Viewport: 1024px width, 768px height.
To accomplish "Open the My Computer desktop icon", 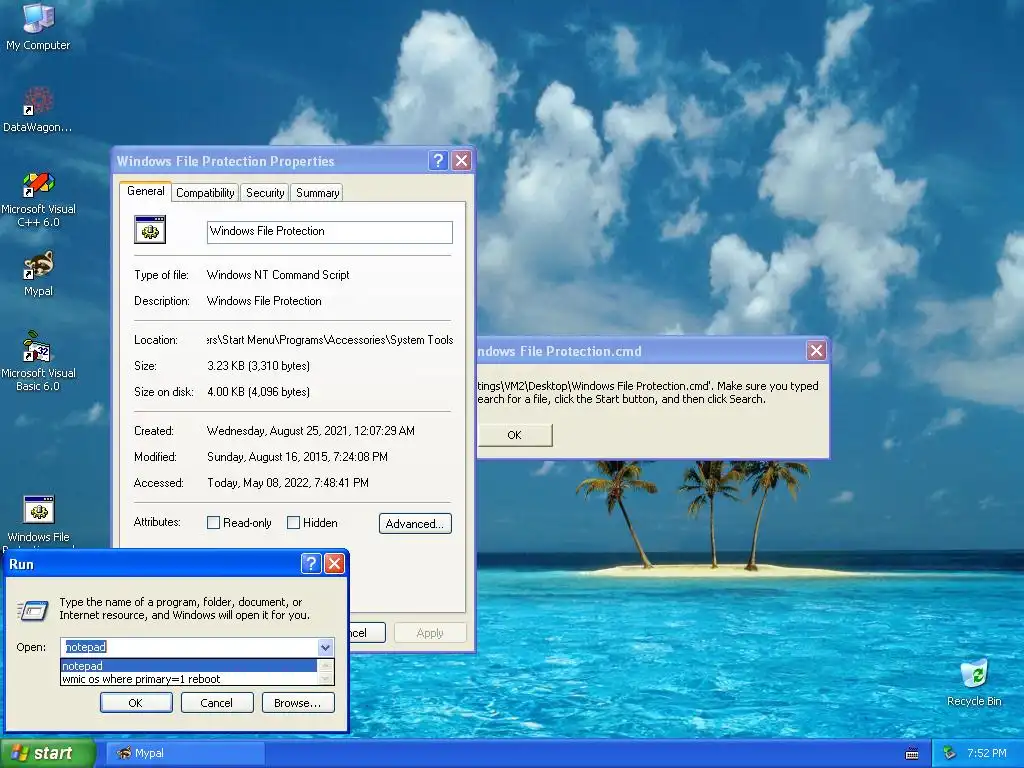I will click(x=38, y=26).
